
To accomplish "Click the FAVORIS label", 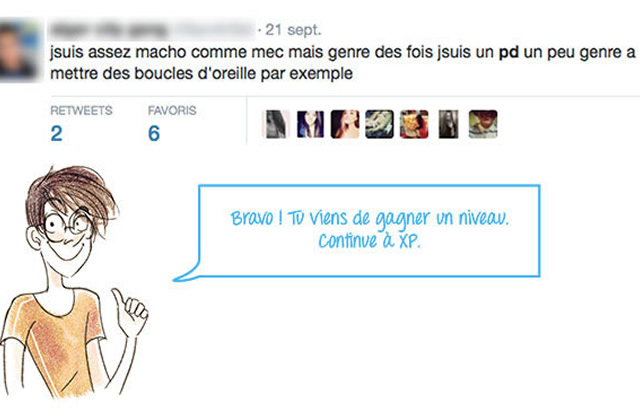I will (x=172, y=111).
